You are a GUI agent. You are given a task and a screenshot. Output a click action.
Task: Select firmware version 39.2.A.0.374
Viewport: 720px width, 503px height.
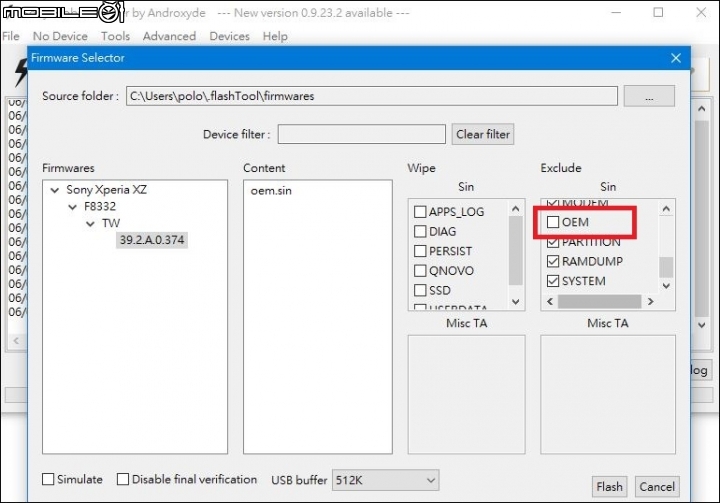(152, 240)
